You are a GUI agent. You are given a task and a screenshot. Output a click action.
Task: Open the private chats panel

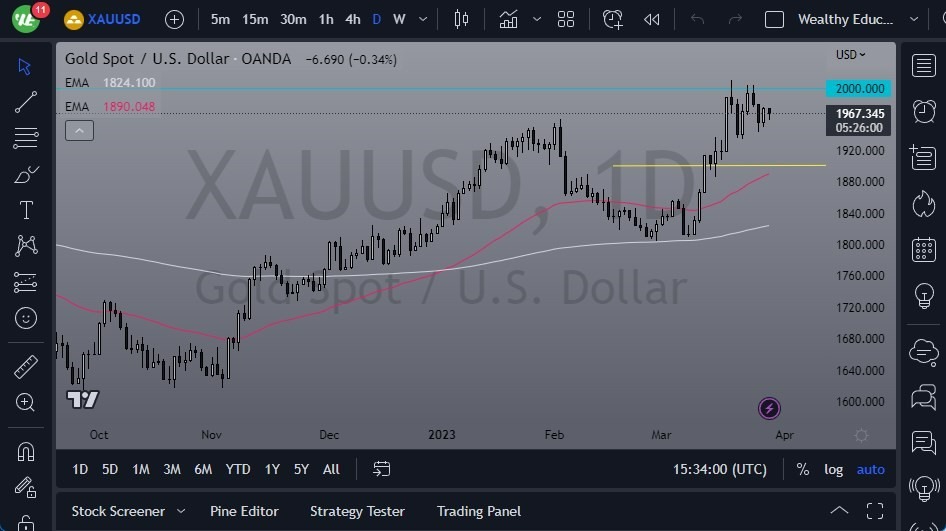point(924,397)
